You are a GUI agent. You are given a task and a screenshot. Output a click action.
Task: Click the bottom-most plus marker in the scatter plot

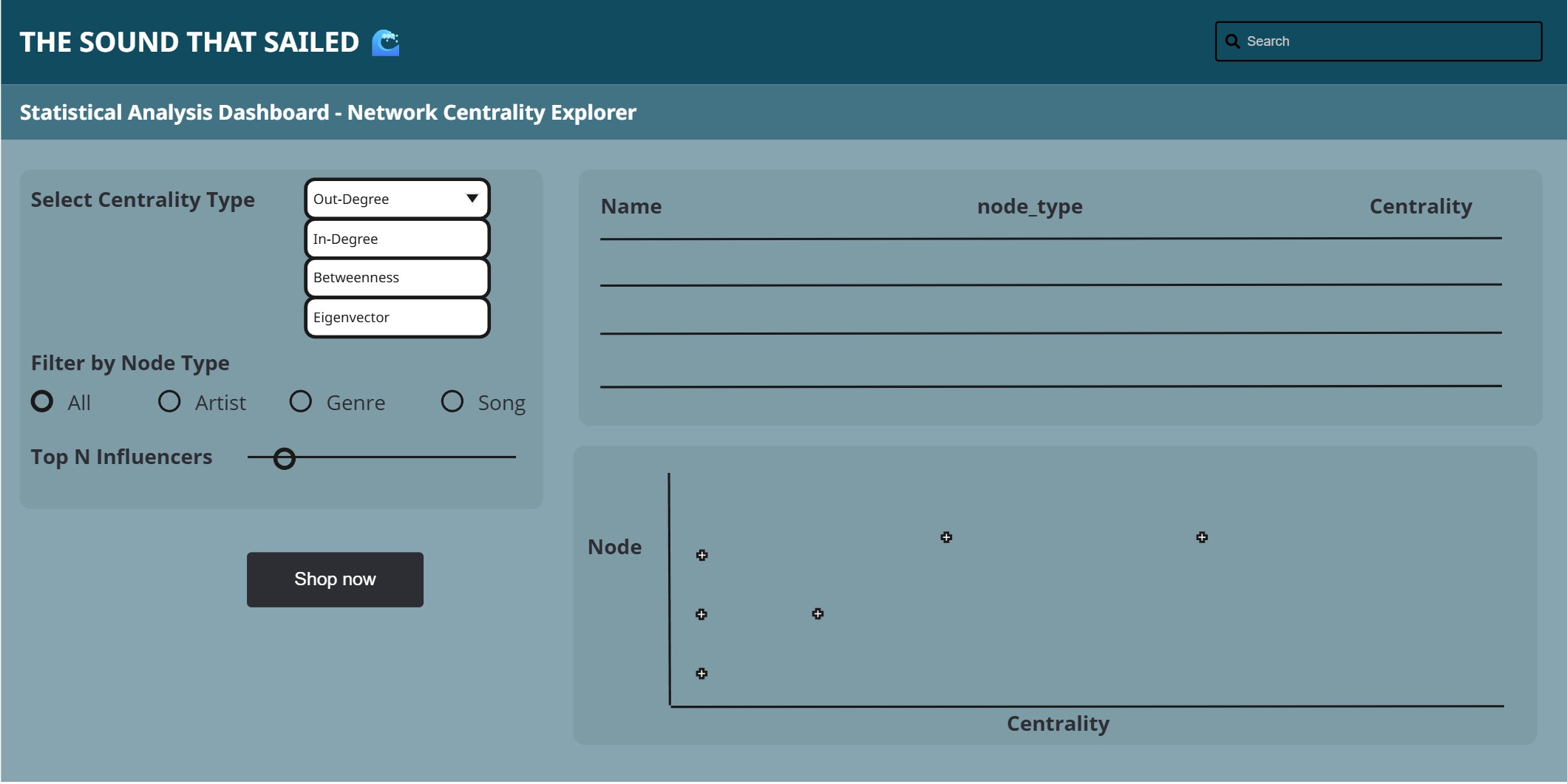click(x=701, y=673)
